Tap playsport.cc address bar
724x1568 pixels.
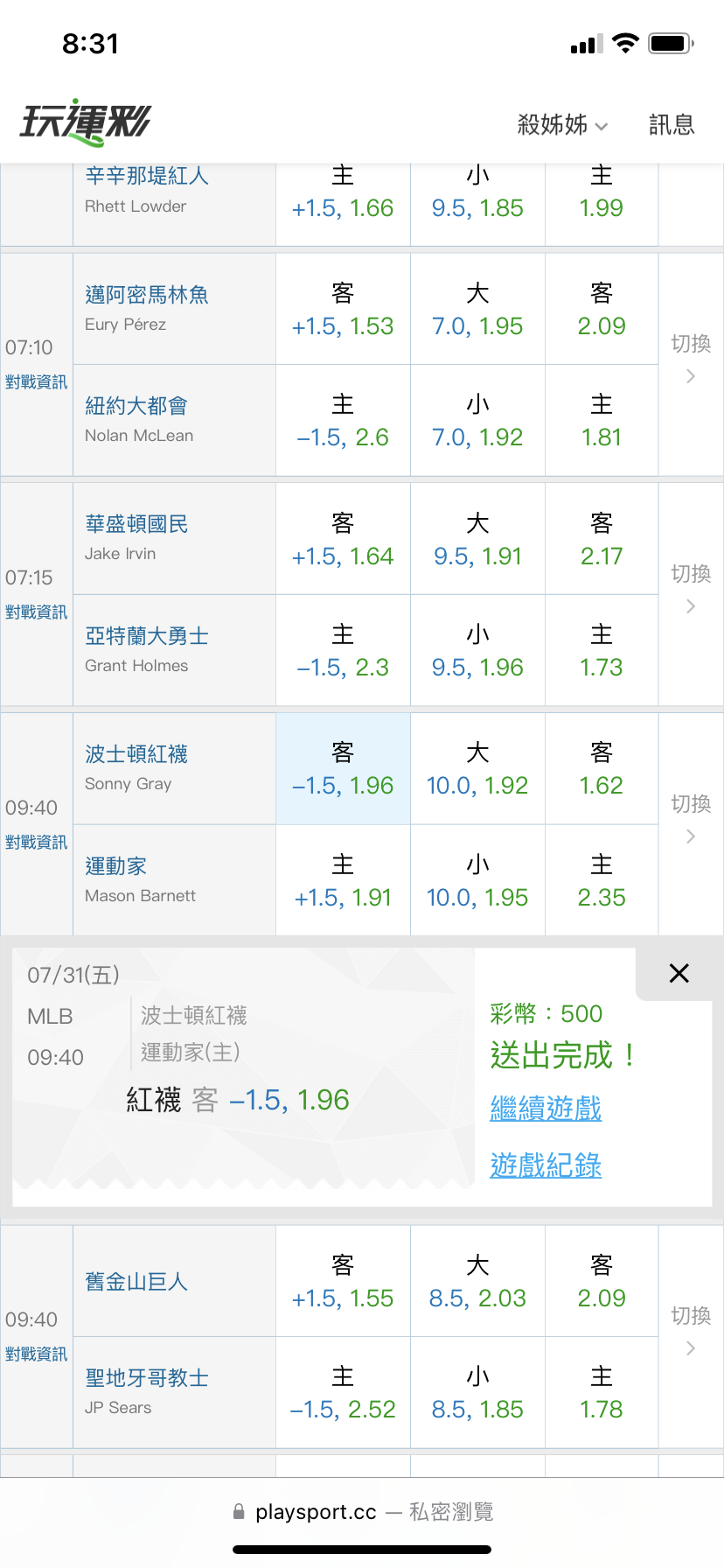(362, 1511)
